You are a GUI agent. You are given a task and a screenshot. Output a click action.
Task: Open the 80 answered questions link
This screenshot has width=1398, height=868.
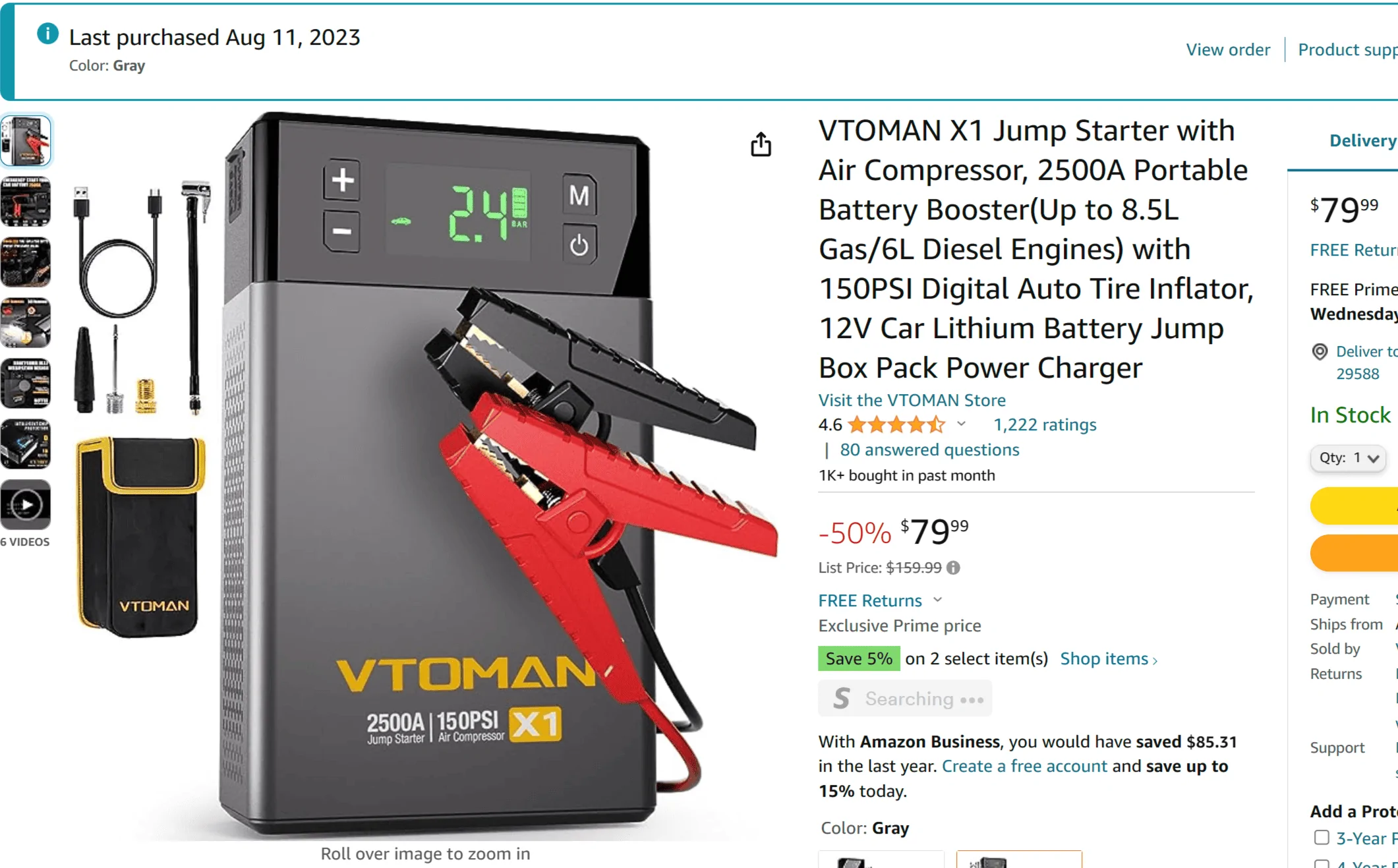[929, 449]
